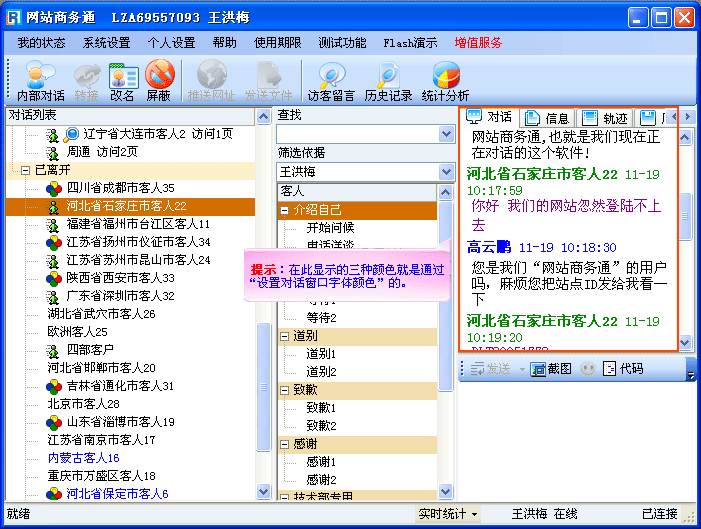This screenshot has height=529, width=701.
Task: Open the 增值服务 menu
Action: point(477,43)
